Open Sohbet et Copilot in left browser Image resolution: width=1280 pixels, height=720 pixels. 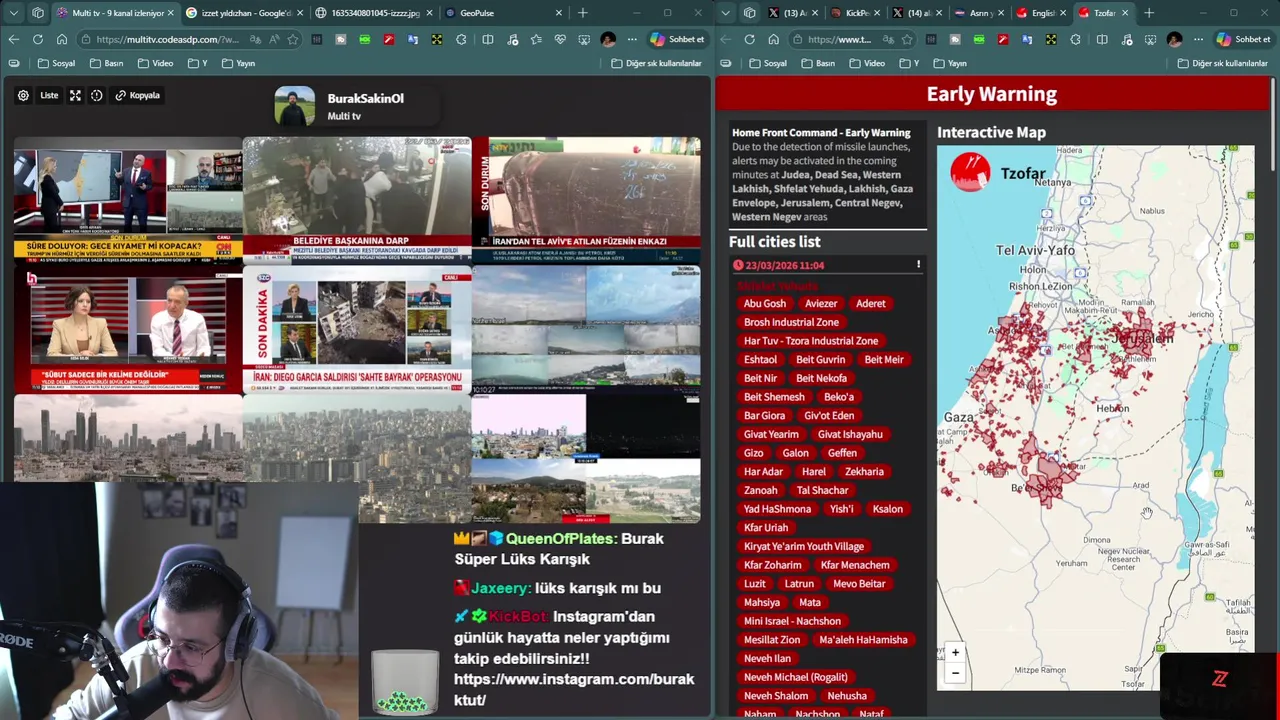[678, 39]
